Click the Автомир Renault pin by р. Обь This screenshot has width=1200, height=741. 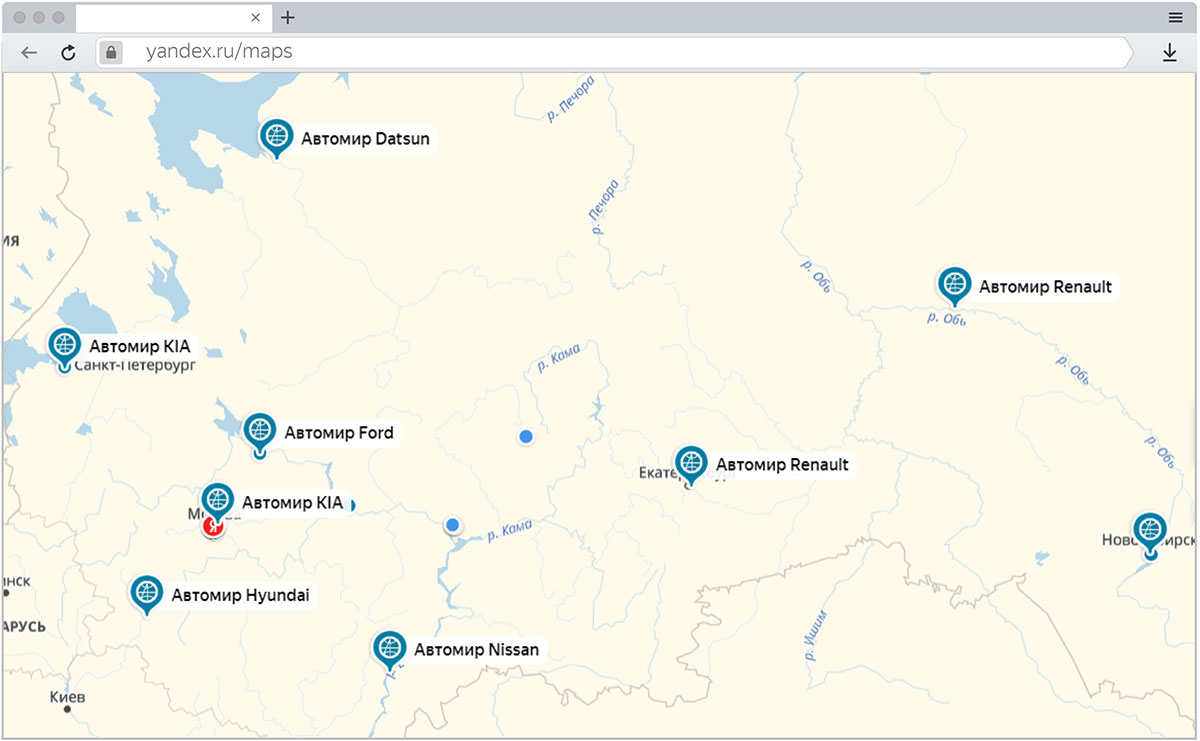coord(955,286)
